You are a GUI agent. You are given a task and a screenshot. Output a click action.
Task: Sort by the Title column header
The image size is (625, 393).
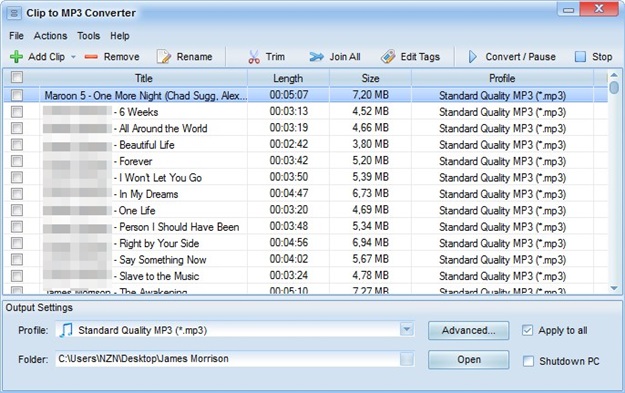143,78
